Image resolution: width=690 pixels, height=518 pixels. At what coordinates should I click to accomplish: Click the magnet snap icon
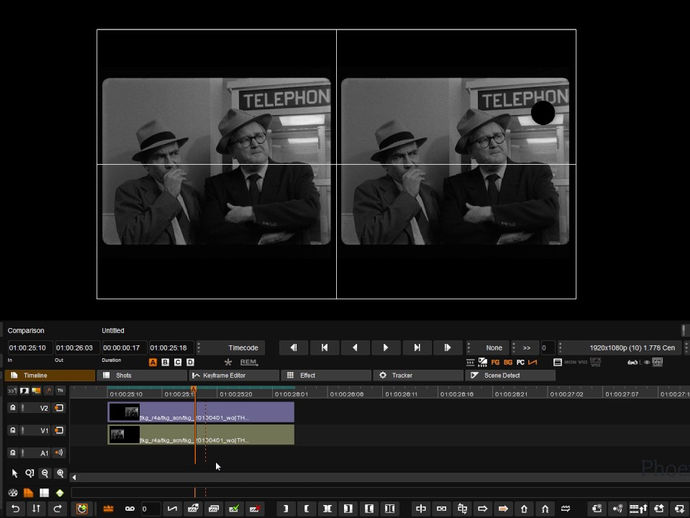(x=545, y=509)
